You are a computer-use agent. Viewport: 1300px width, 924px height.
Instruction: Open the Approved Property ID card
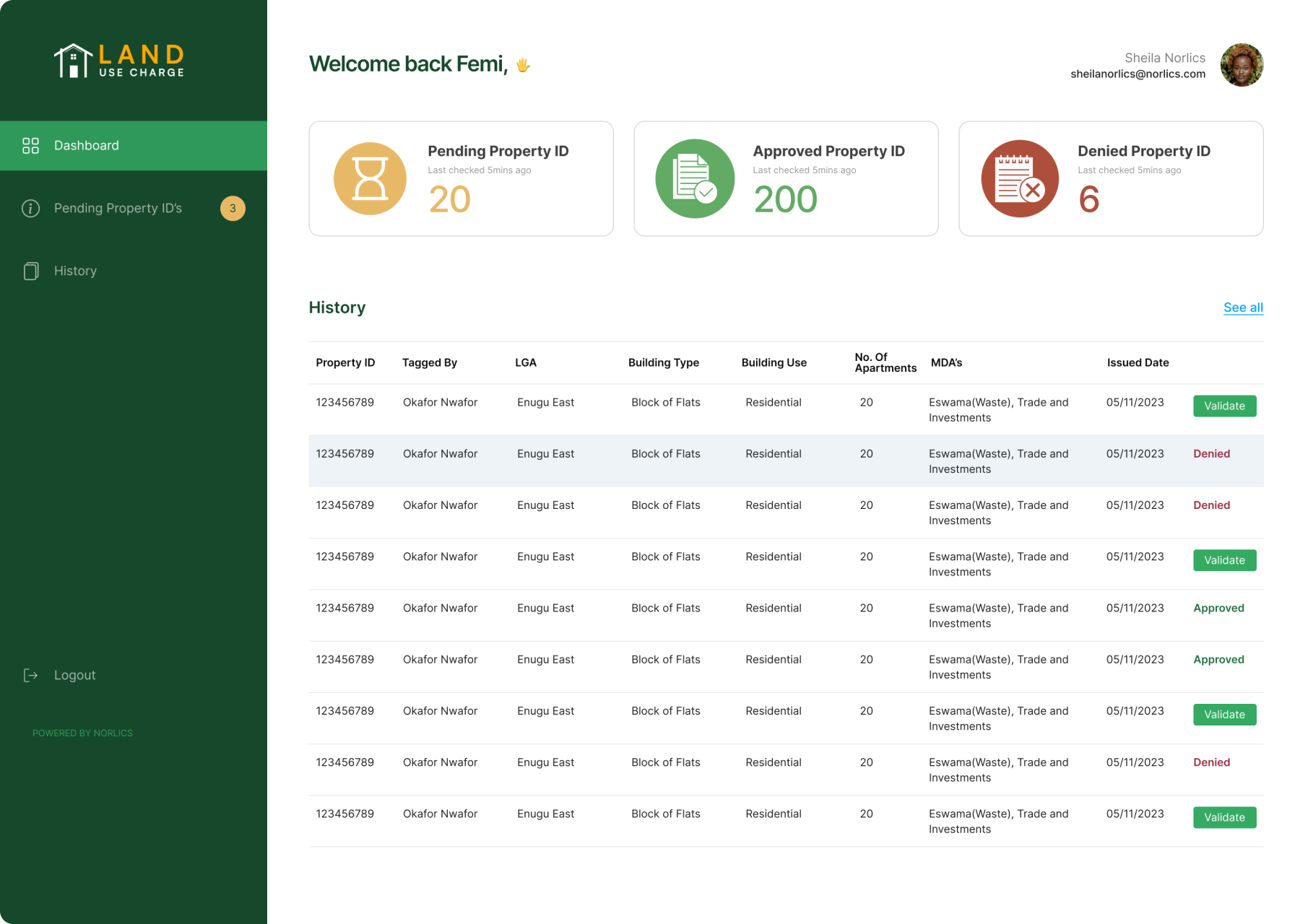(x=786, y=178)
